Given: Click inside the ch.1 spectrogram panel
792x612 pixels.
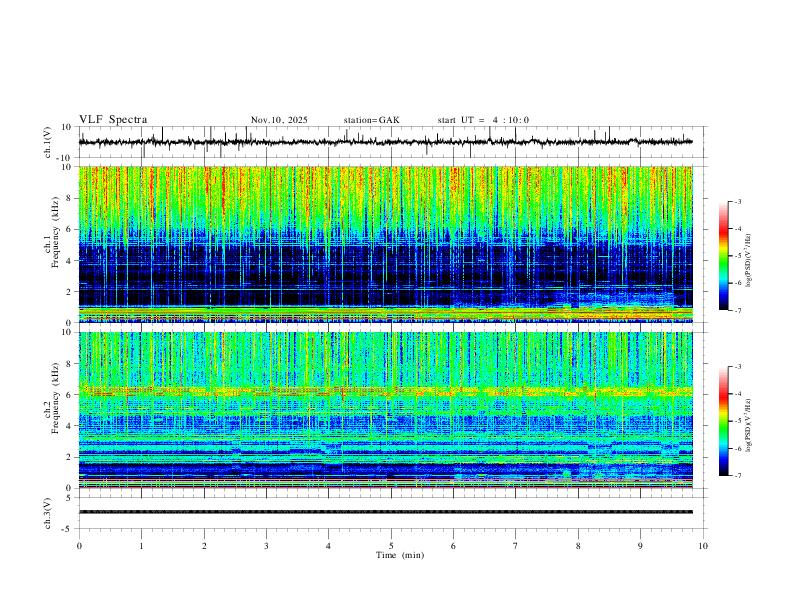Looking at the screenshot, I should 385,244.
